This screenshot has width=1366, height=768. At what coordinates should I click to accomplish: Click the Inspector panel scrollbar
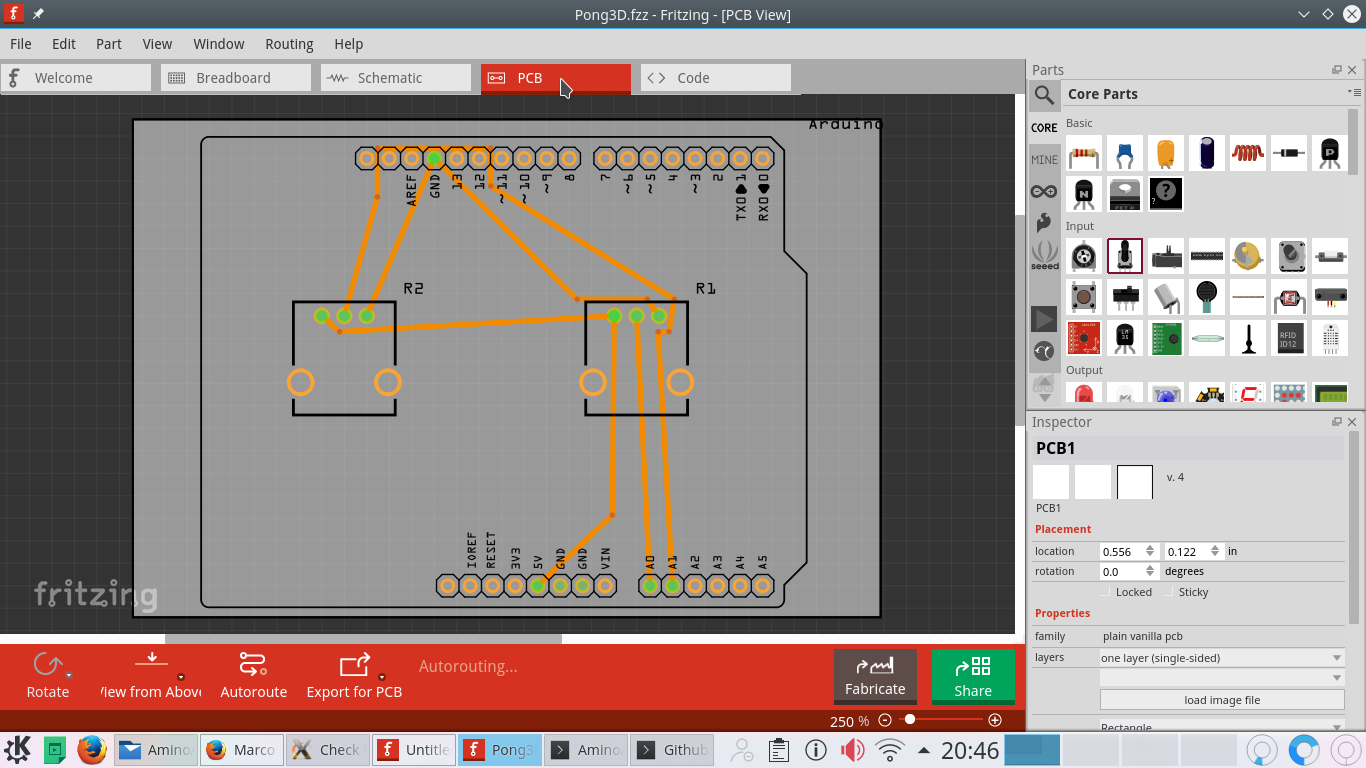(x=1354, y=530)
